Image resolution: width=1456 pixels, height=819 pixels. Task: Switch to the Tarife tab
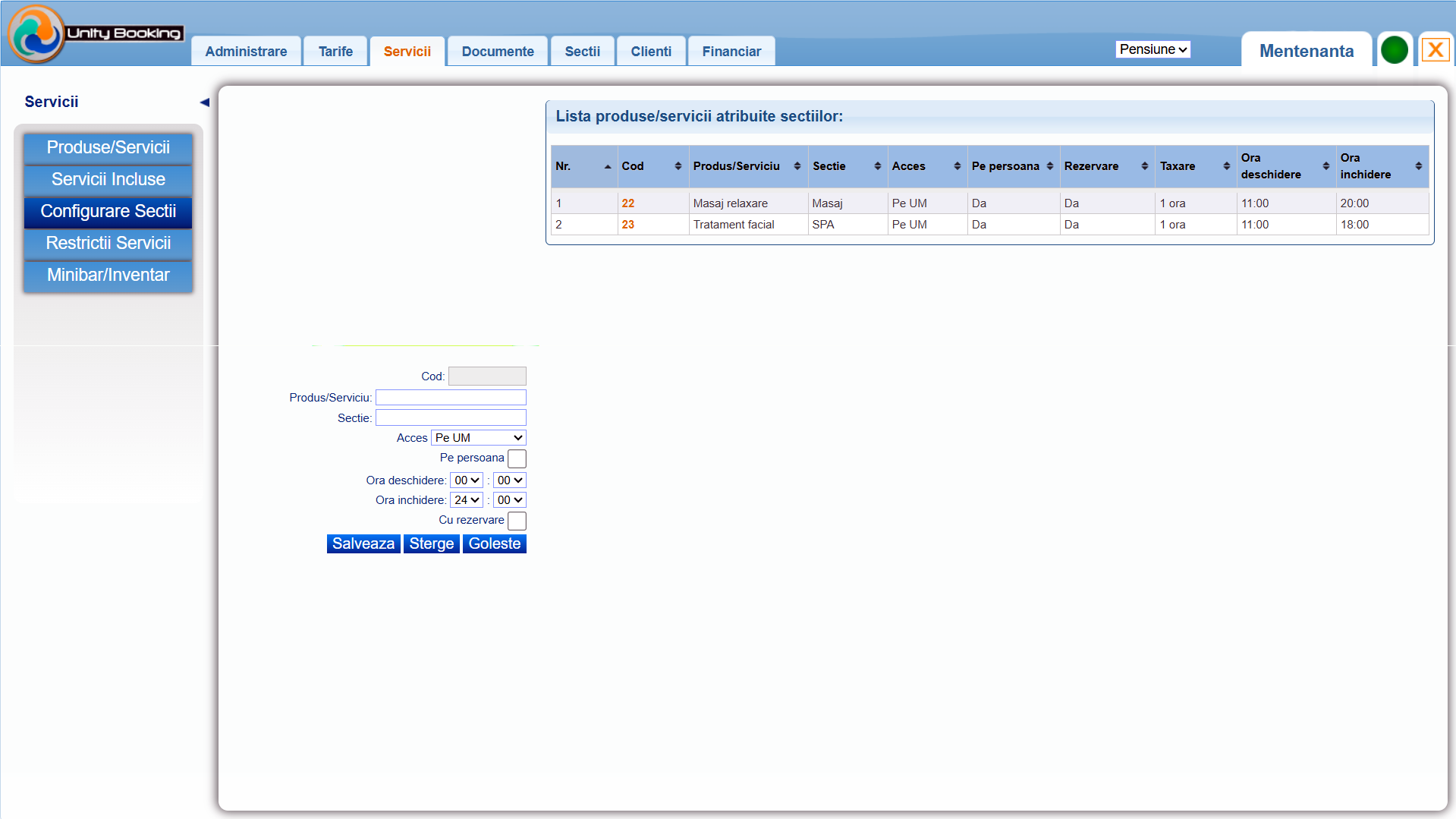pos(335,52)
